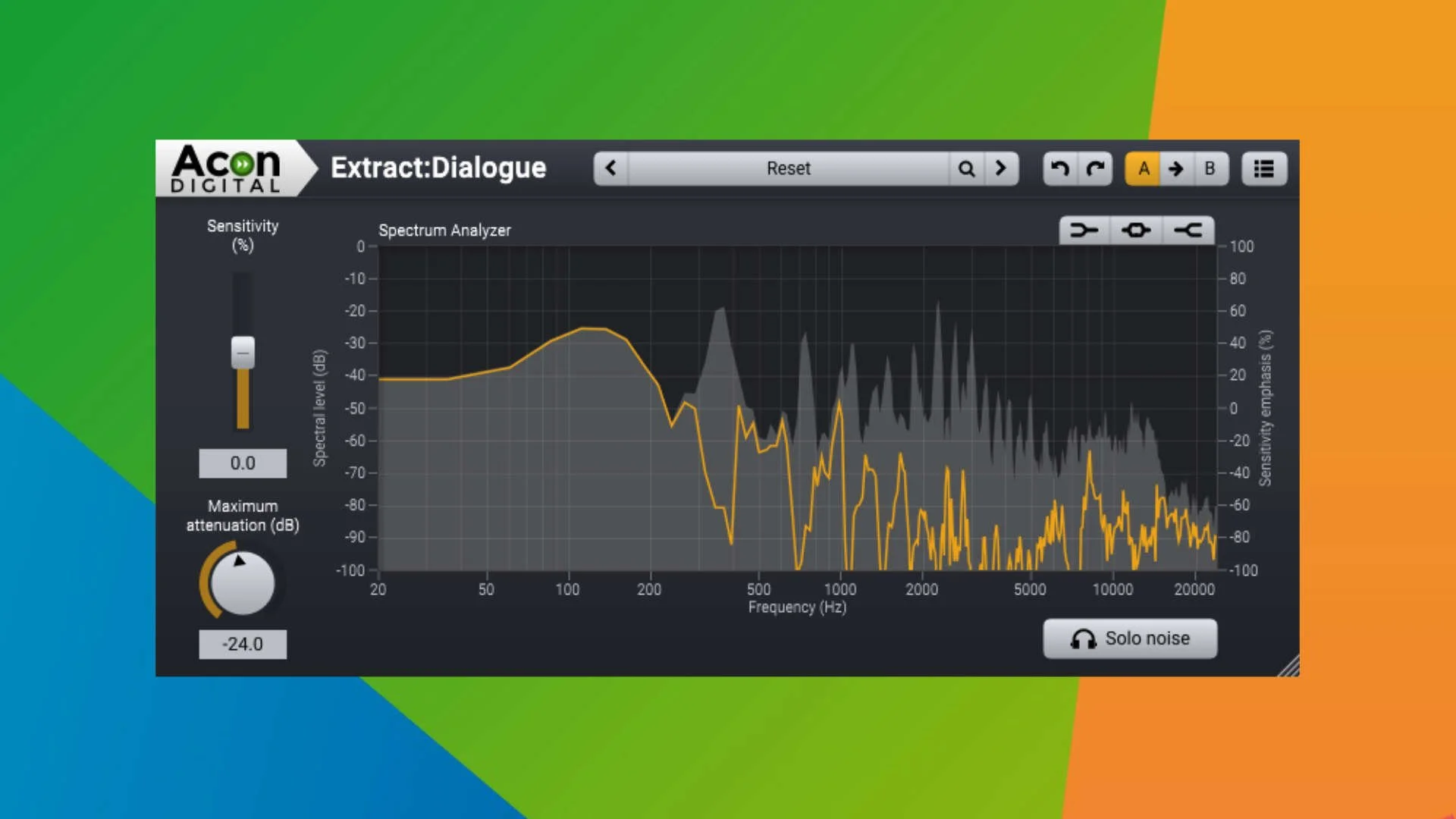Select preset slot A
Viewport: 1456px width, 819px height.
click(x=1144, y=168)
